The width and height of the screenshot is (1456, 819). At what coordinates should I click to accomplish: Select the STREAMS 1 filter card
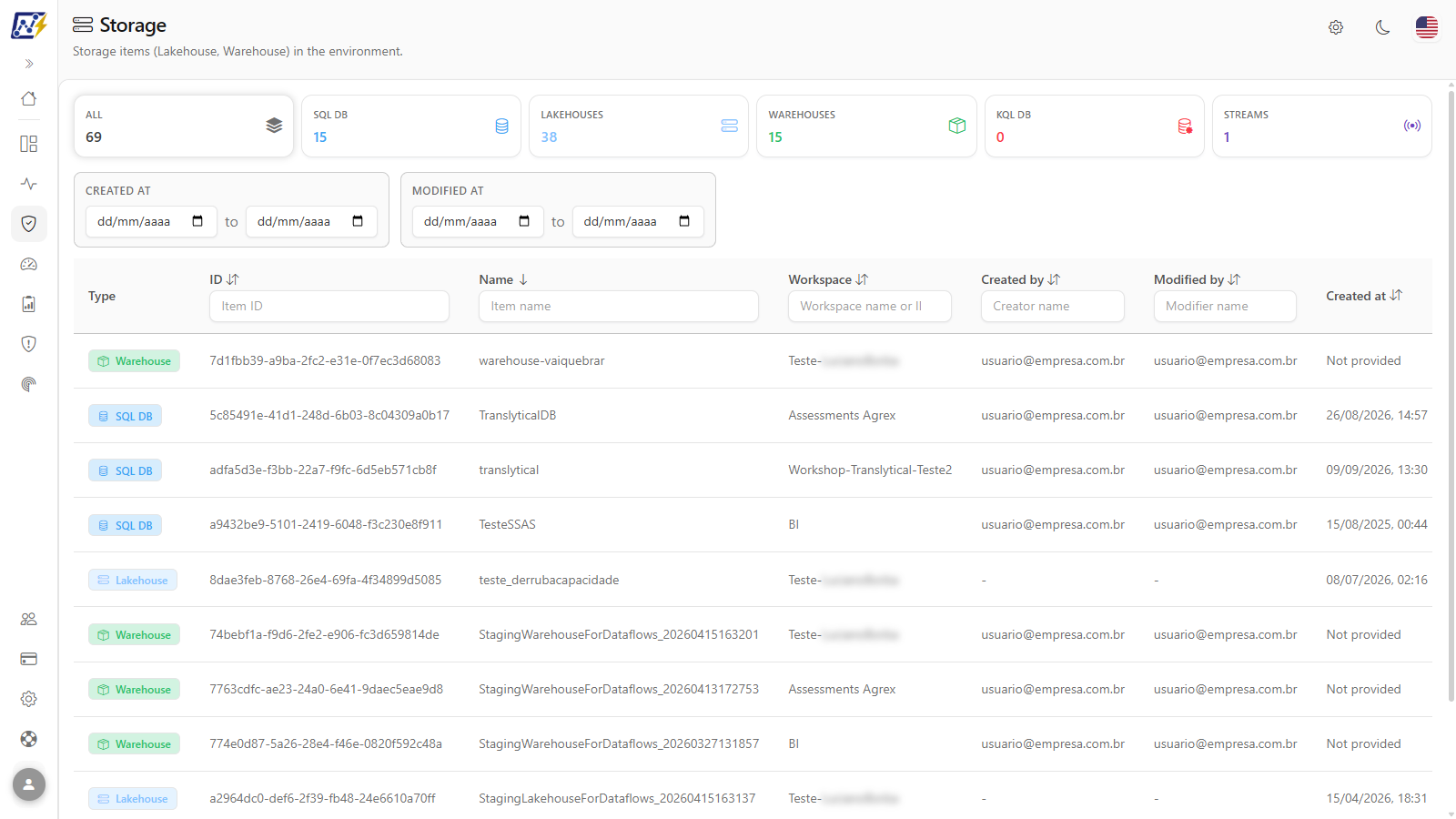point(1322,126)
